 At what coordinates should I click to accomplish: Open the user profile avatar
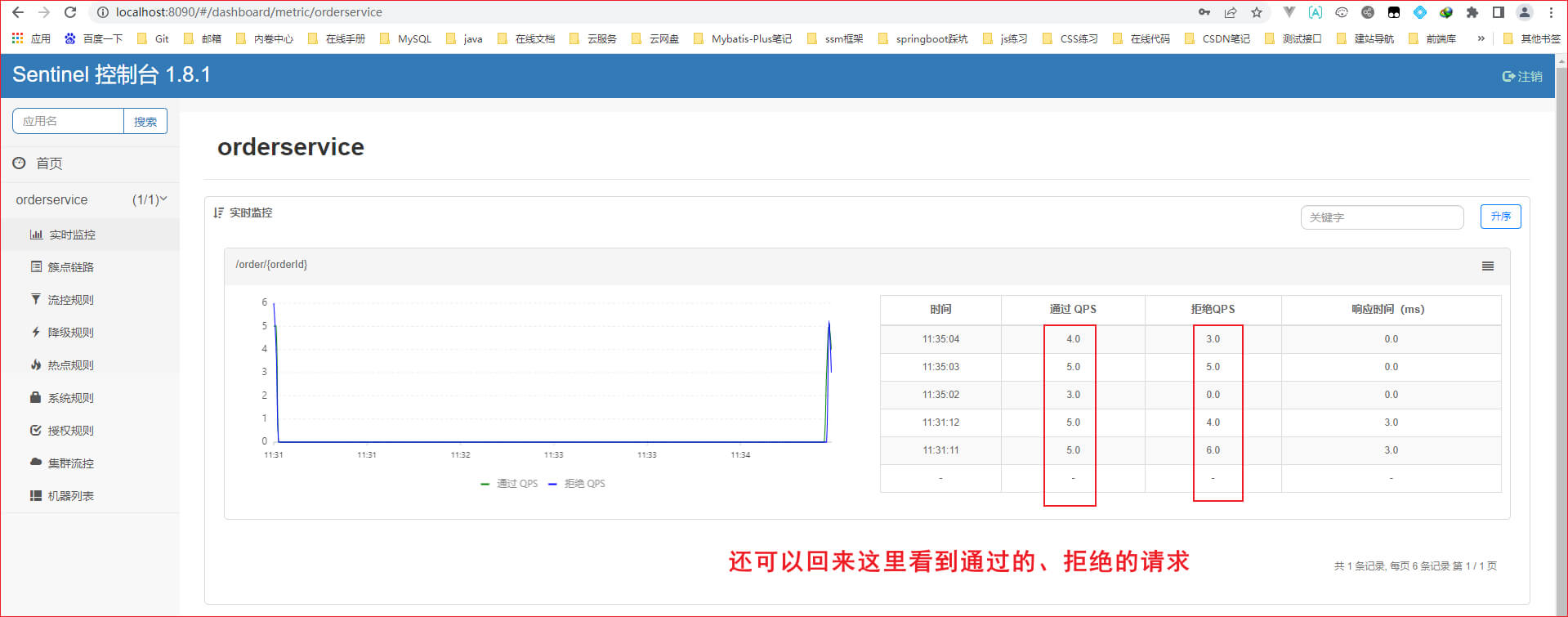click(1525, 12)
